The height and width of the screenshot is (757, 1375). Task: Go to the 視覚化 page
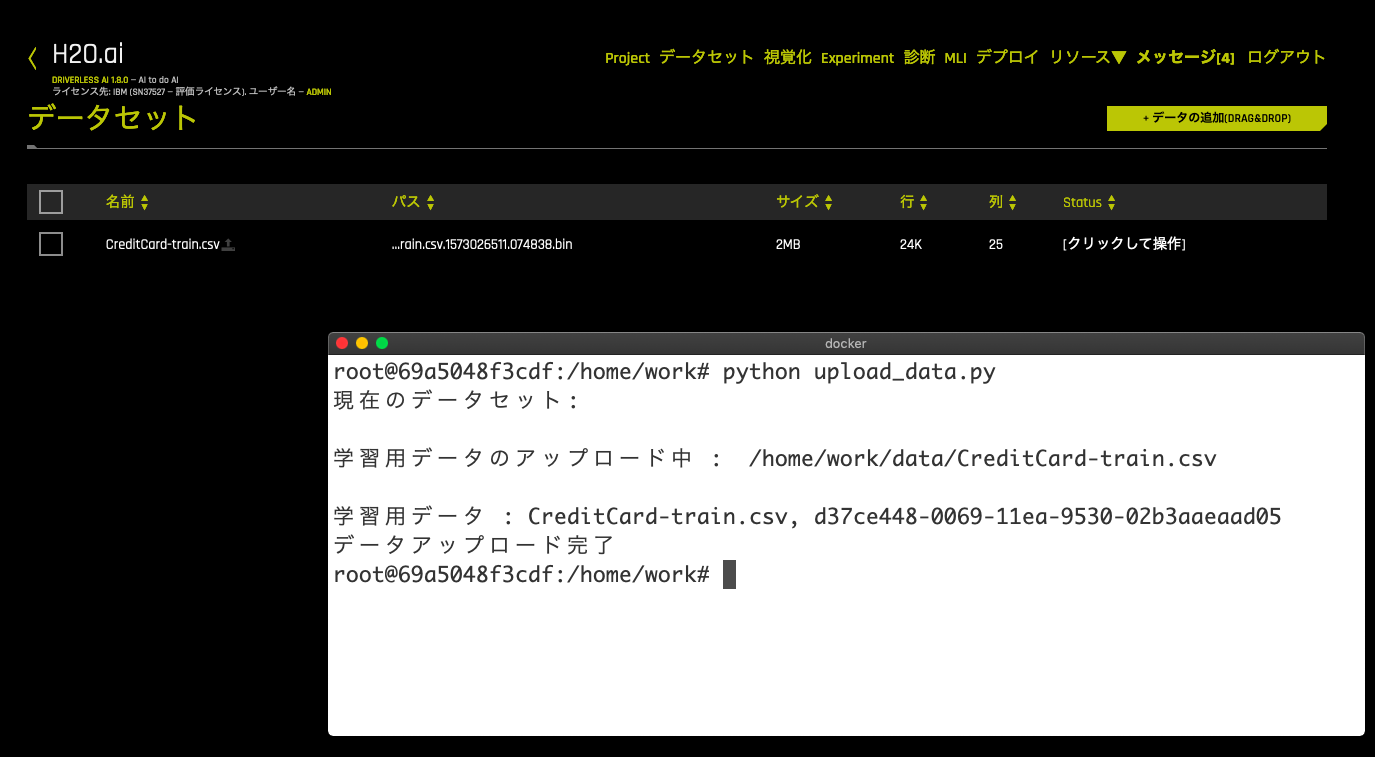pos(787,57)
